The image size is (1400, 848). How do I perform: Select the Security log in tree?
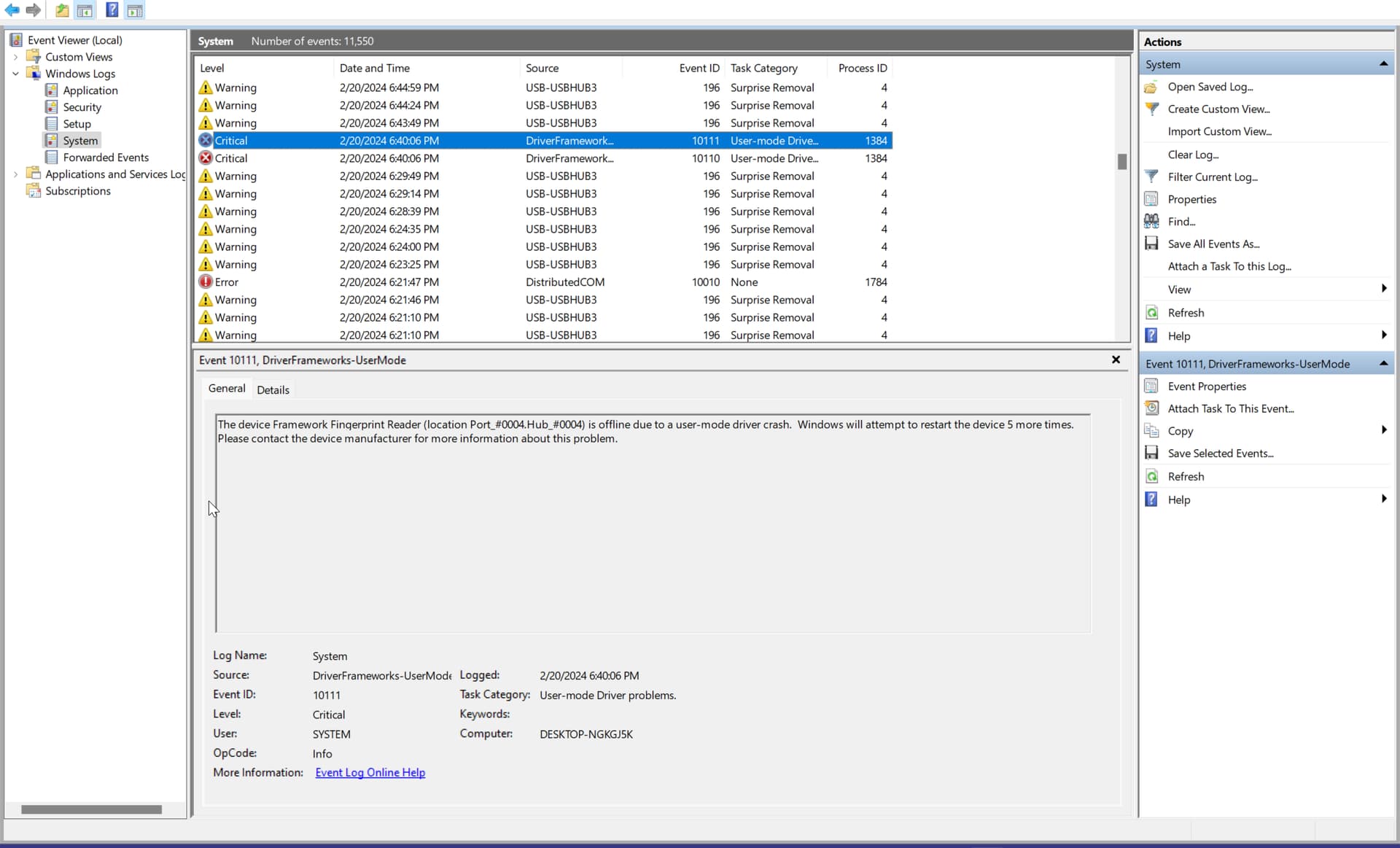pyautogui.click(x=82, y=107)
